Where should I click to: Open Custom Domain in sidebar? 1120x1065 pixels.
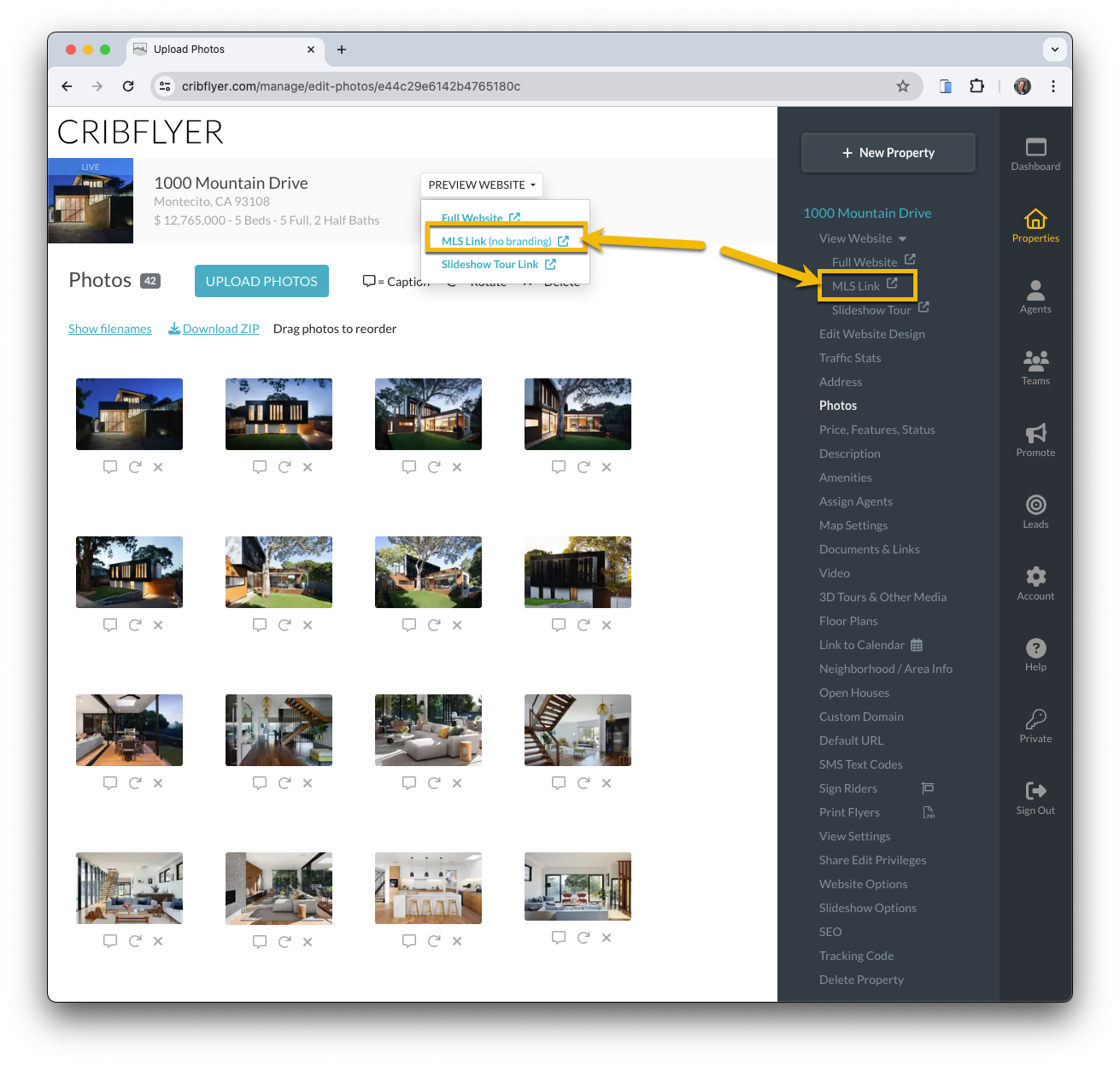point(861,717)
